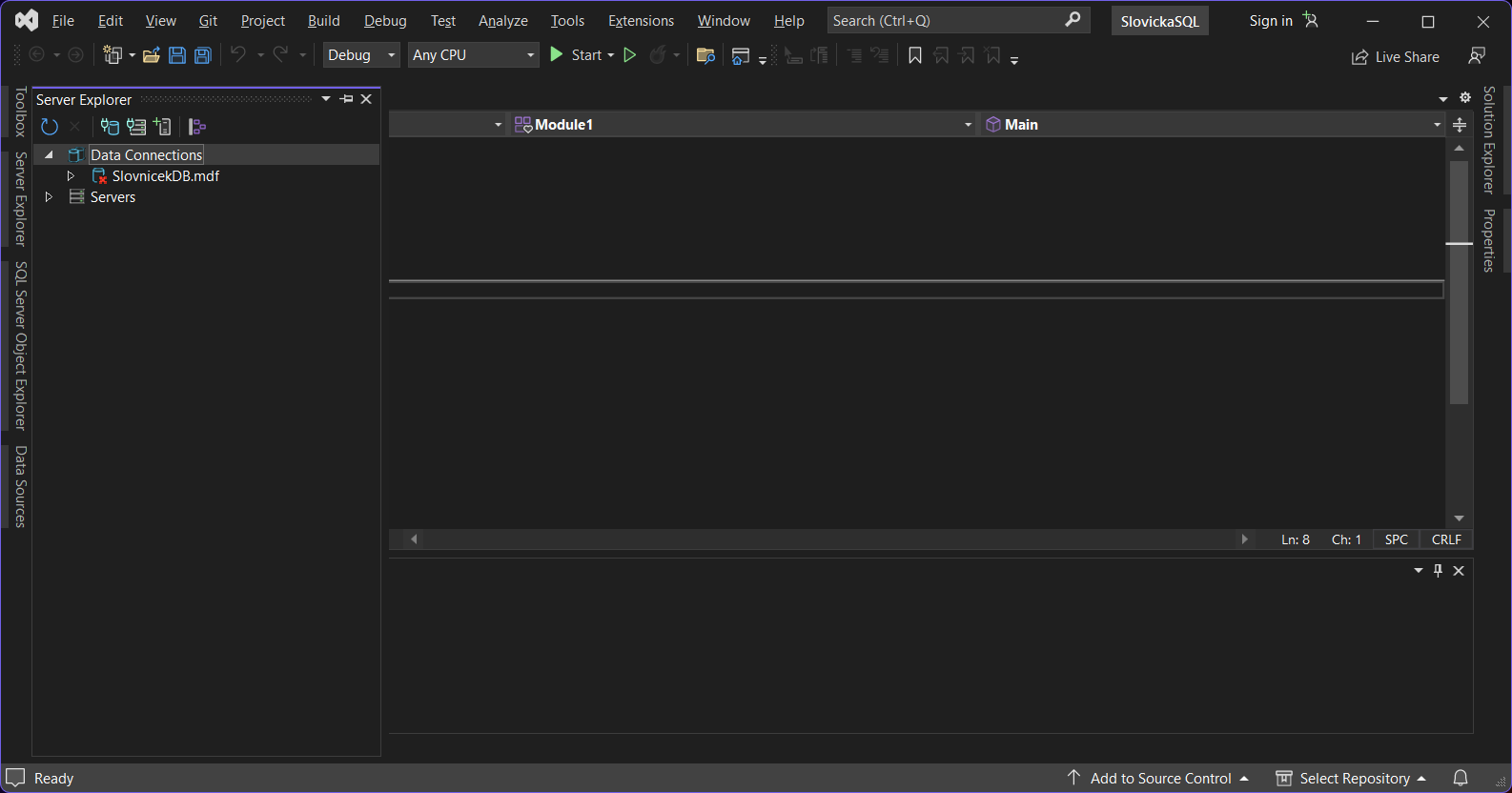Switch to the Solution Explorer side tab
Image resolution: width=1512 pixels, height=793 pixels.
(x=1489, y=139)
